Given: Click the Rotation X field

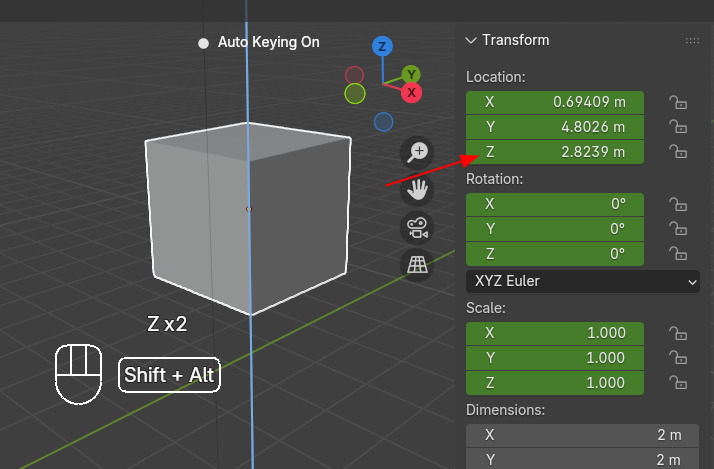Looking at the screenshot, I should [555, 204].
